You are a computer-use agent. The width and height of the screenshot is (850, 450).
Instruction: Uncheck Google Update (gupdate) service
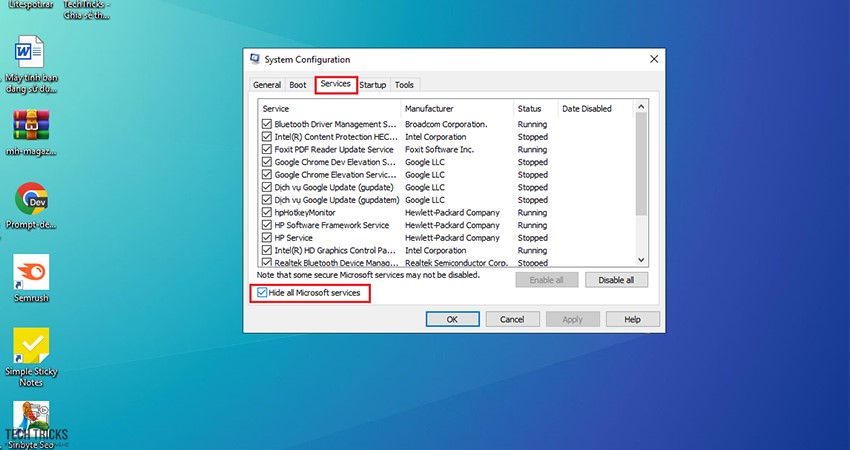[x=267, y=187]
